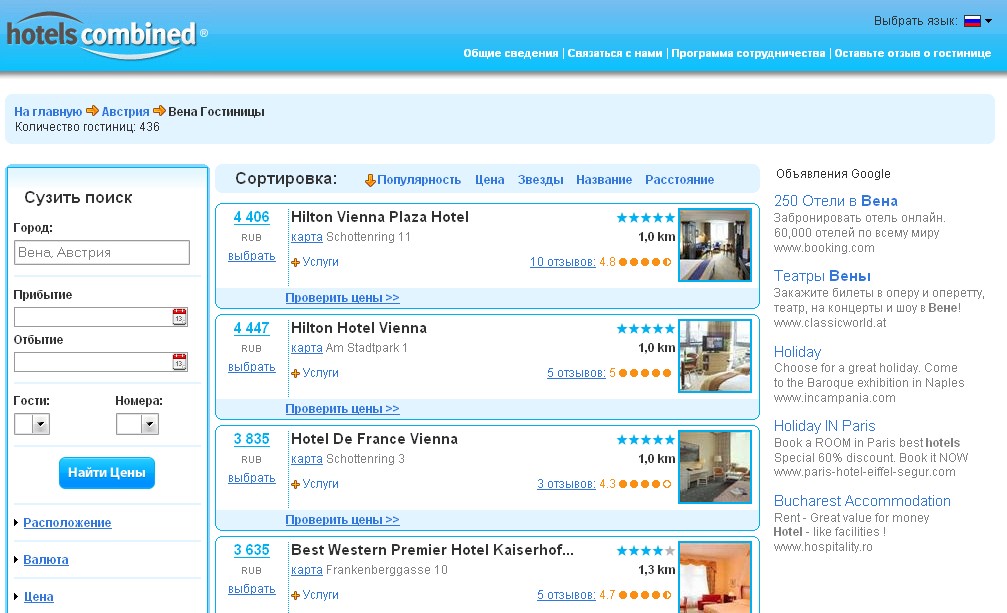1007x613 pixels.
Task: Click Проверить цены for Hilton Hotel Vienna
Action: pos(342,409)
